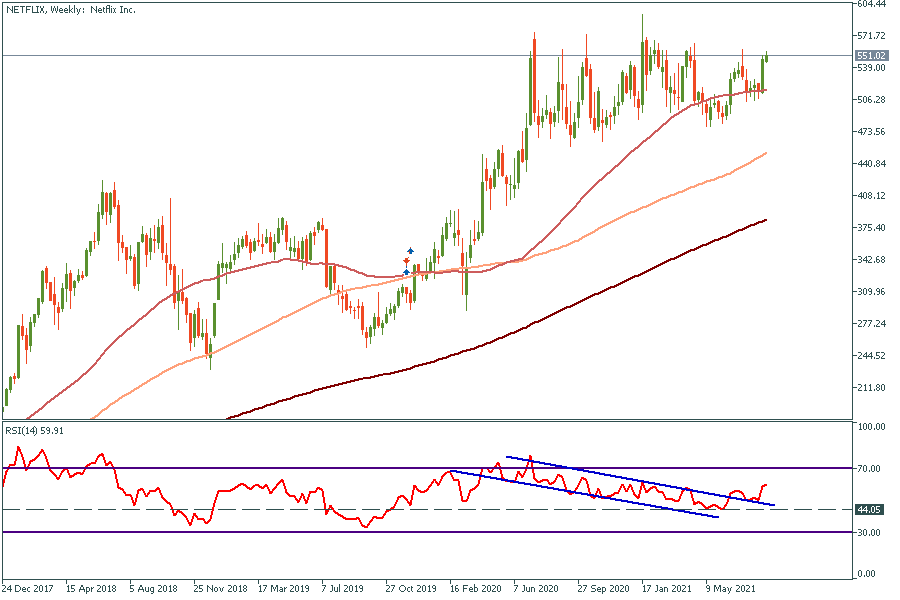This screenshot has height=600, width=900.
Task: Click the upper blue buy arrow marker
Action: pyautogui.click(x=410, y=250)
